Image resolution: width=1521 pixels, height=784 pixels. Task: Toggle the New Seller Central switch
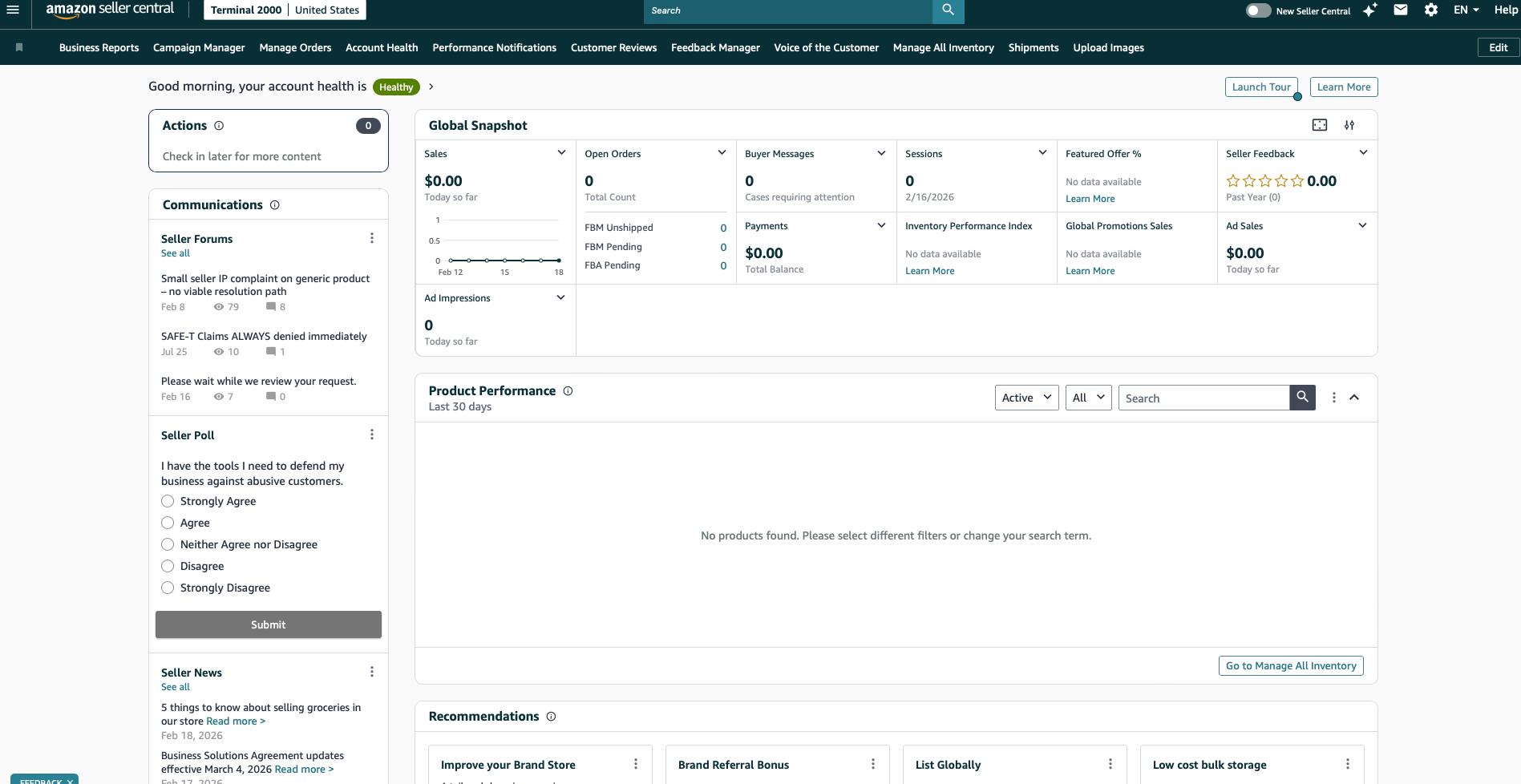pos(1258,10)
